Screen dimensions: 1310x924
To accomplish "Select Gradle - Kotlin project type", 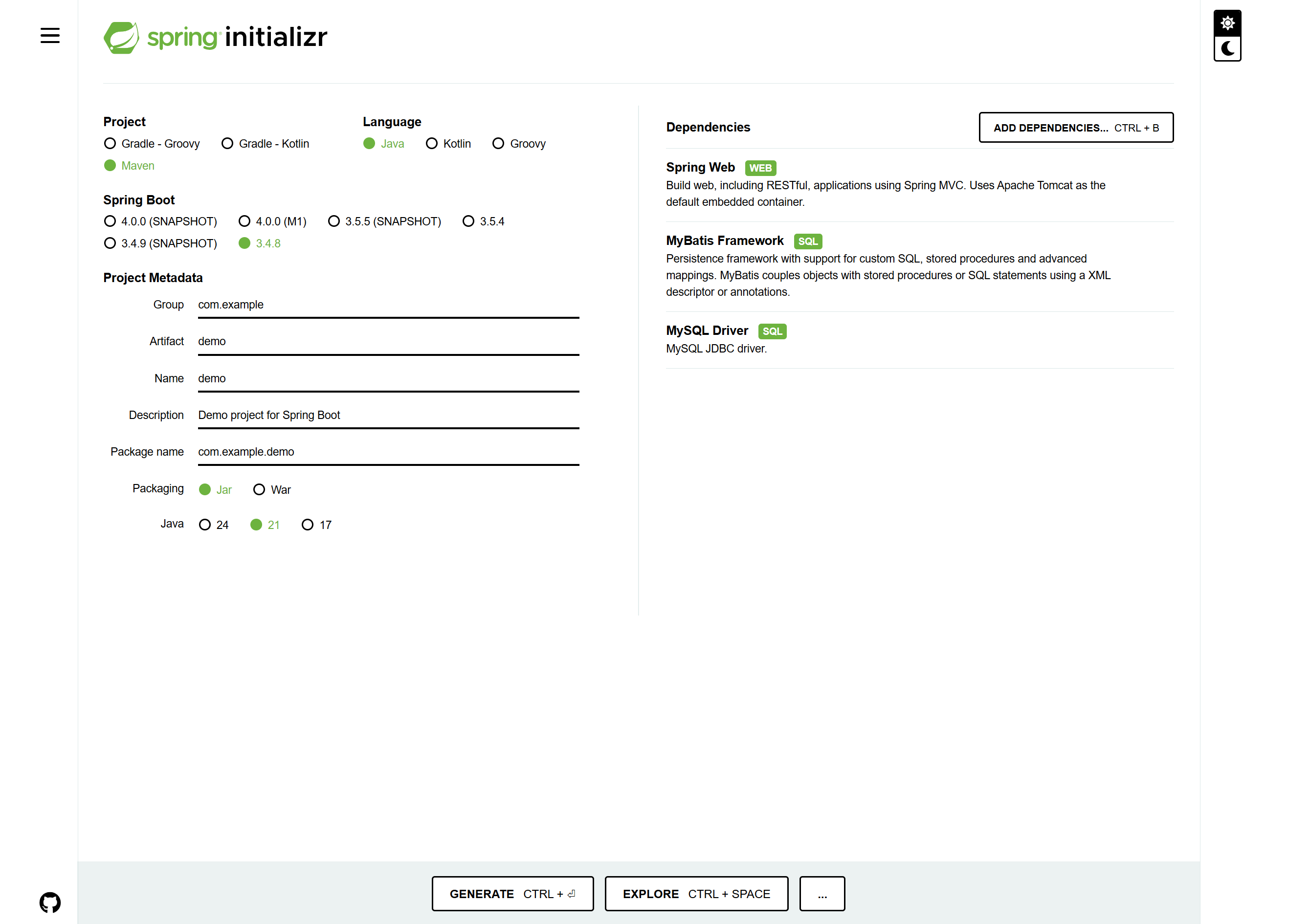I will [x=266, y=144].
